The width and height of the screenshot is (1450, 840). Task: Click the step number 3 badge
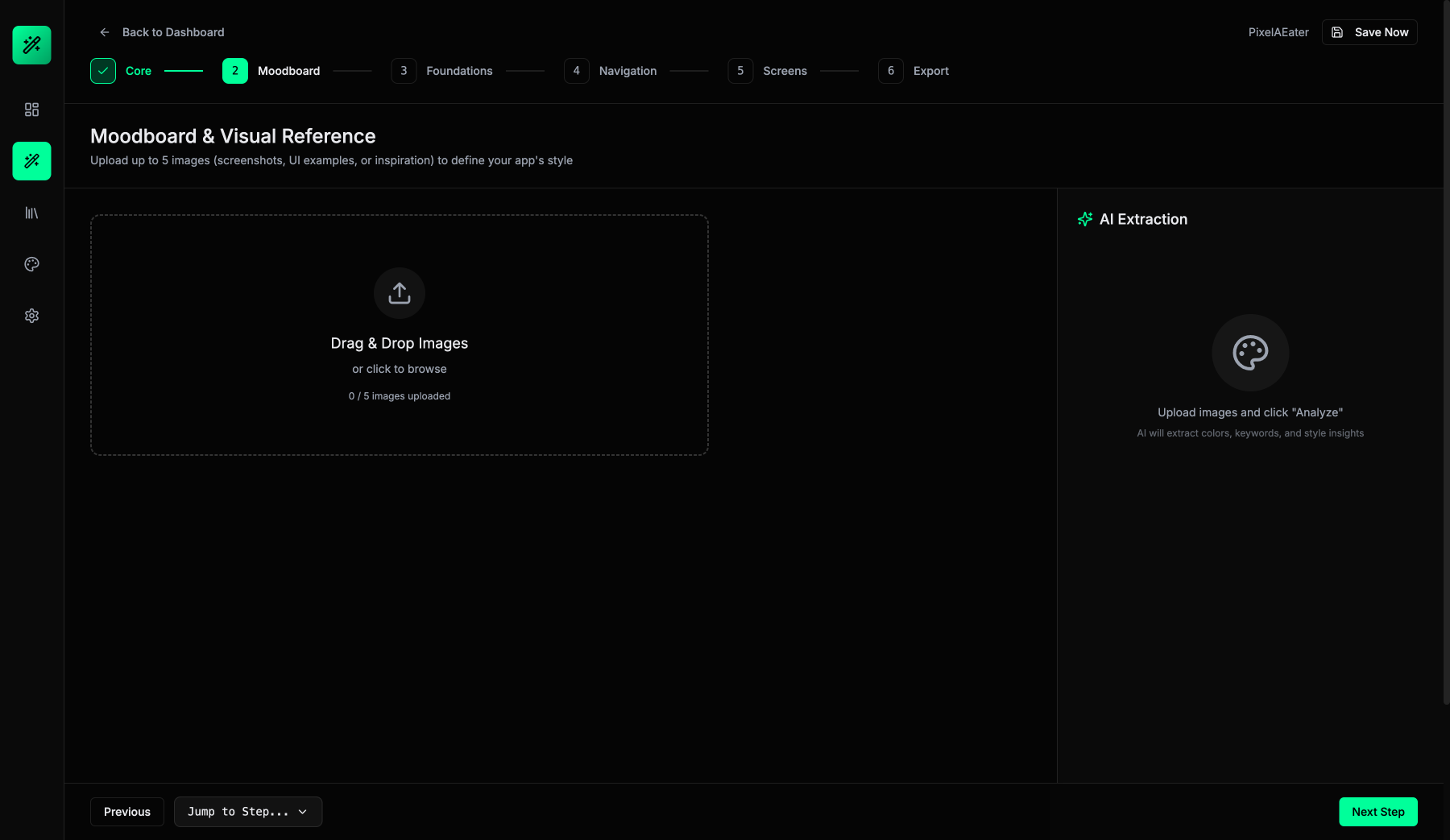(x=404, y=71)
